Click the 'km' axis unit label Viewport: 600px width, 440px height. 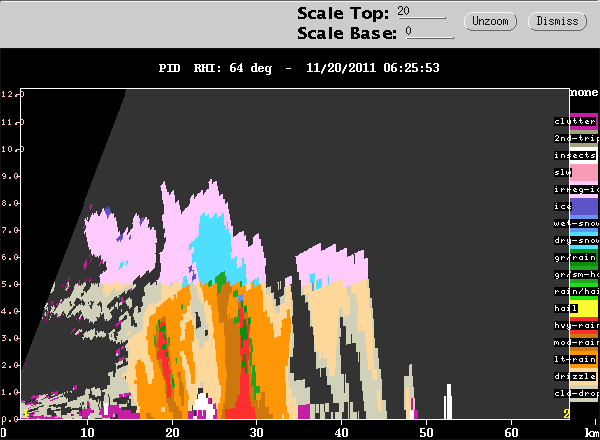tap(592, 433)
